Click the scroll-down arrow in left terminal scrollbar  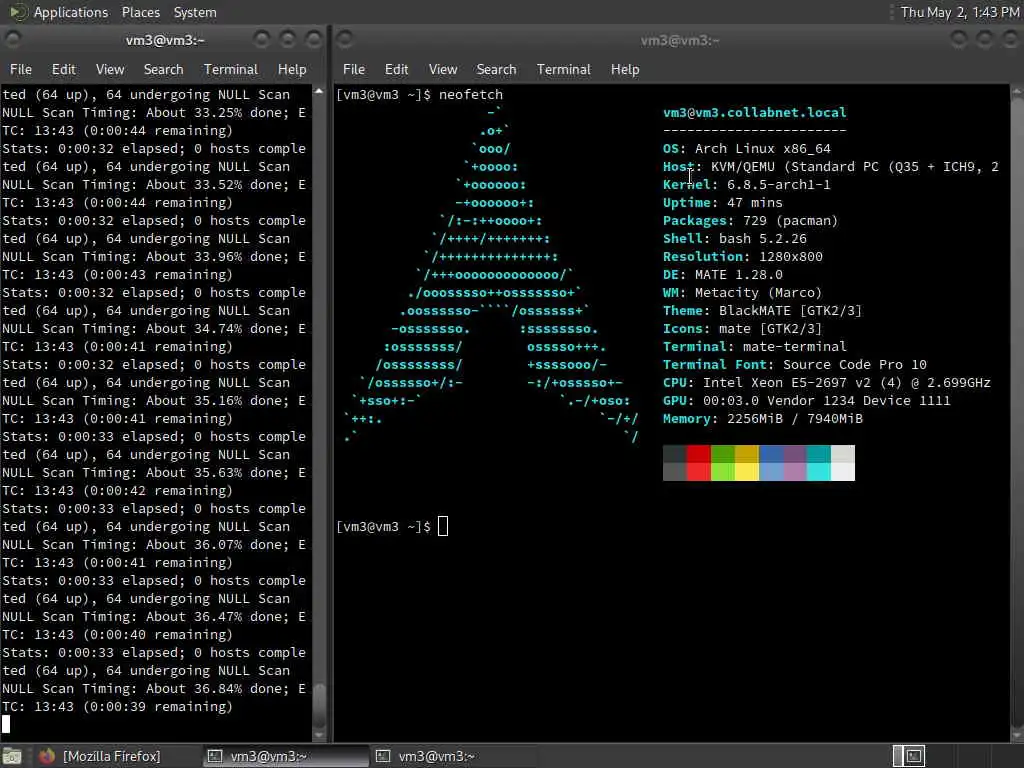(319, 735)
